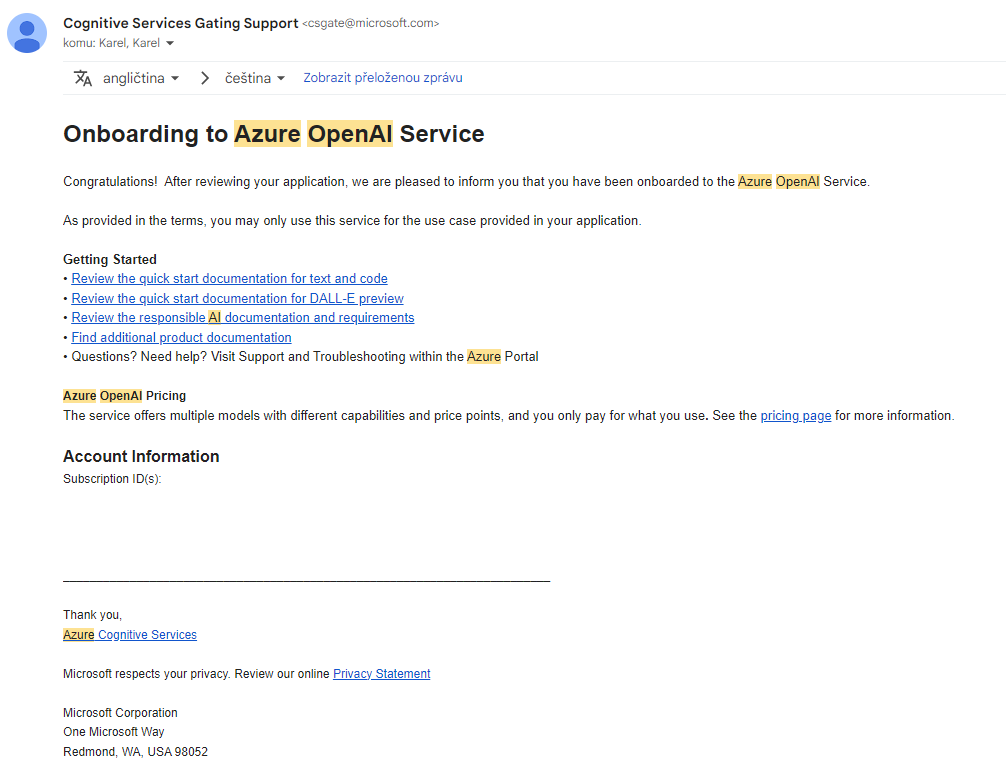Click the Thank you, text

92,614
